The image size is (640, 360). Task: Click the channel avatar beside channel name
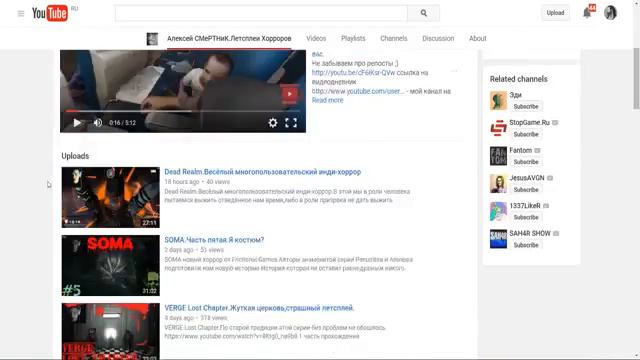point(152,39)
